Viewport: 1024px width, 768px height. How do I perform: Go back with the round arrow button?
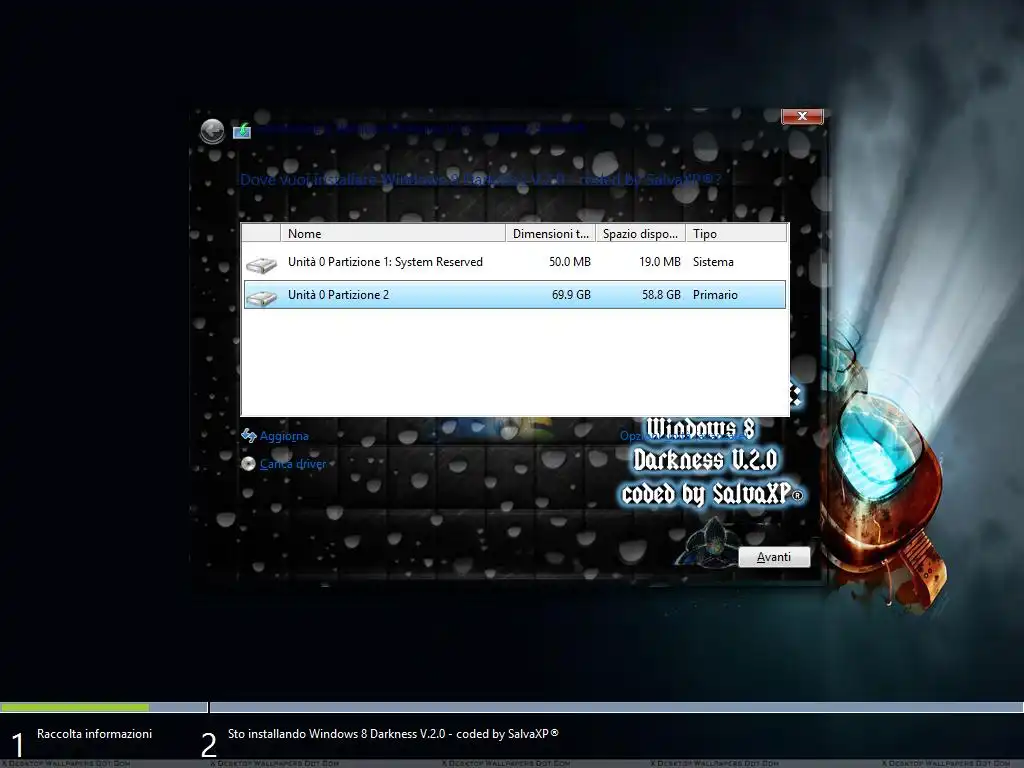tap(212, 131)
